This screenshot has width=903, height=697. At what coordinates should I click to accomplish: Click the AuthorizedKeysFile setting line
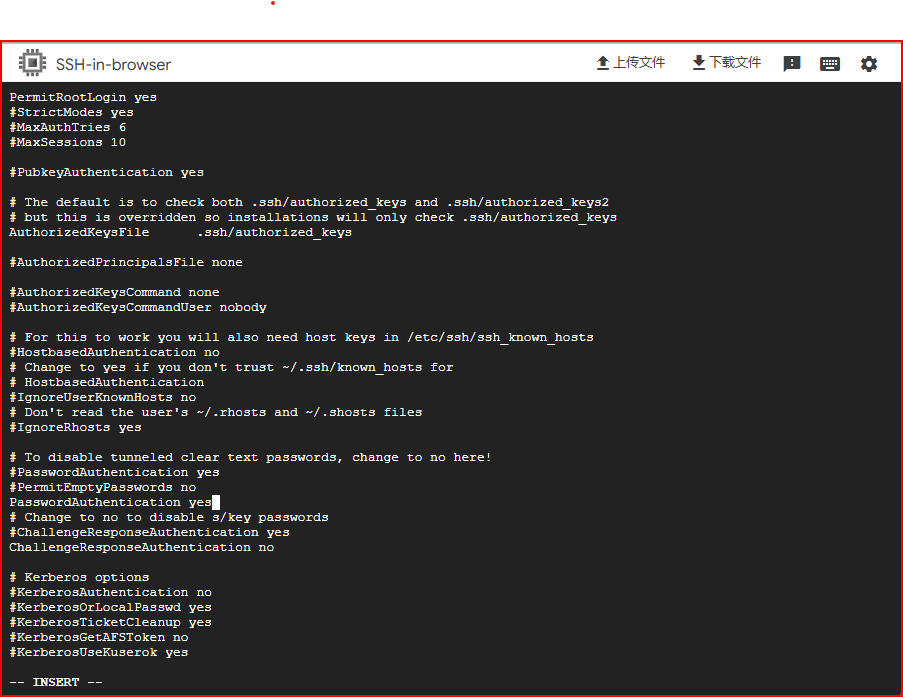click(180, 232)
